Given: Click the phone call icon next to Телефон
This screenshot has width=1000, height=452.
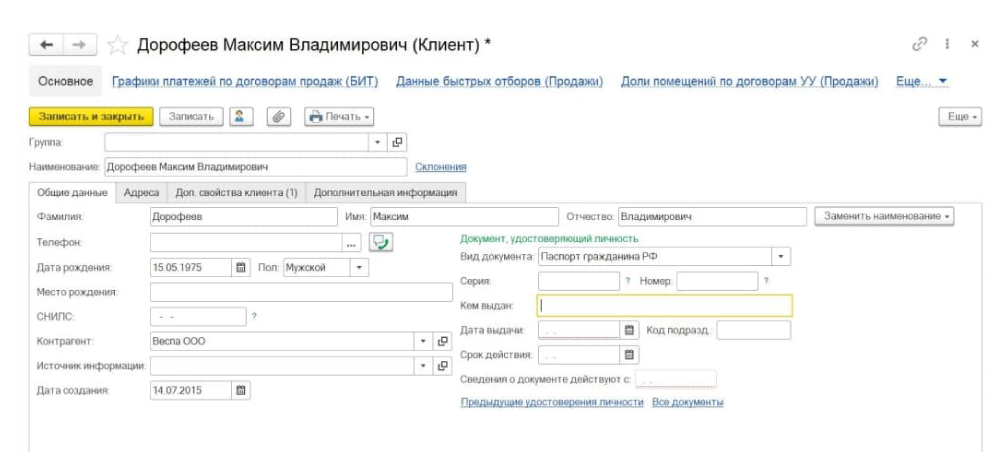Looking at the screenshot, I should (381, 242).
